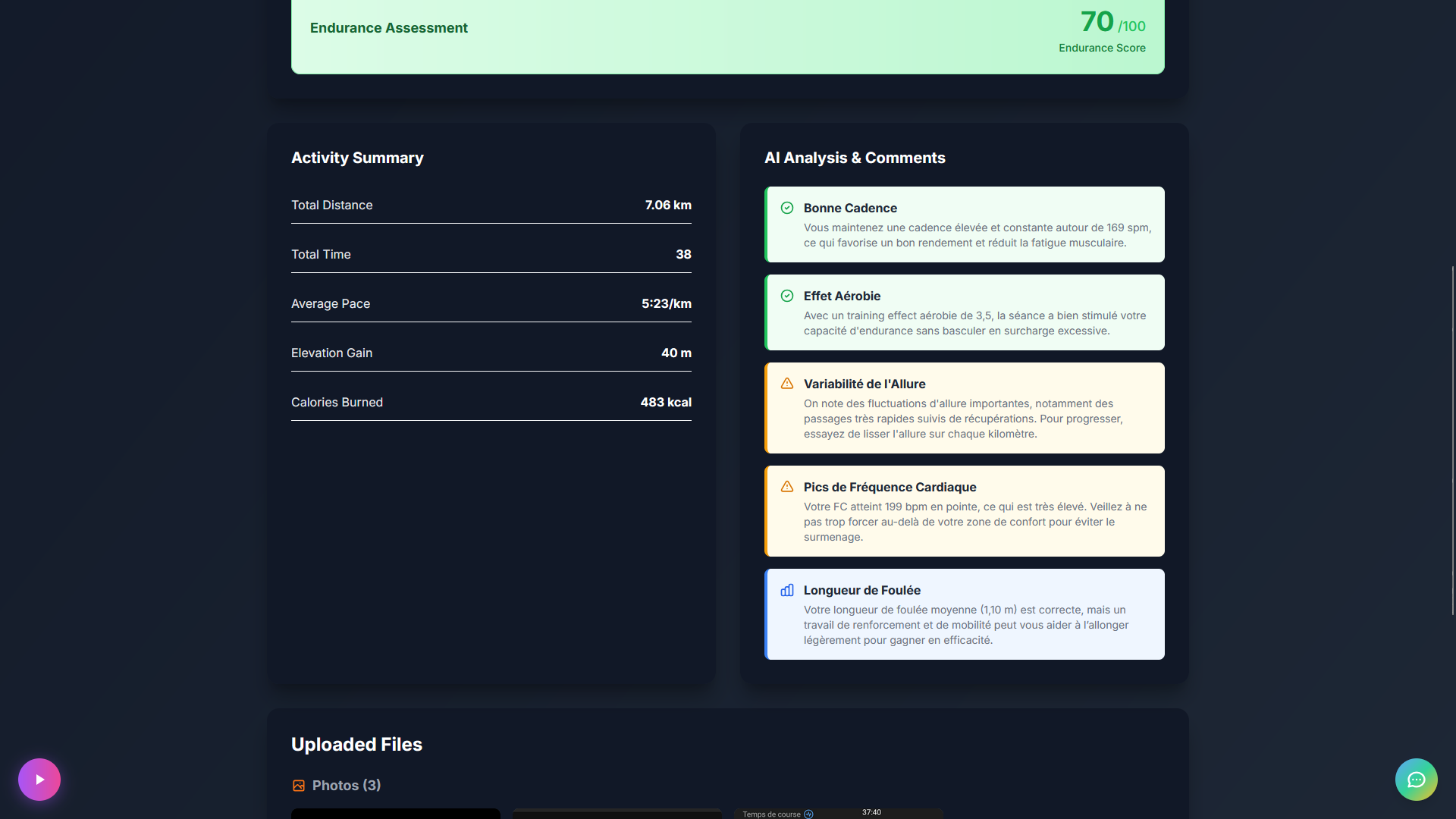This screenshot has height=819, width=1456.
Task: Open the chat bubble widget
Action: tap(1416, 780)
